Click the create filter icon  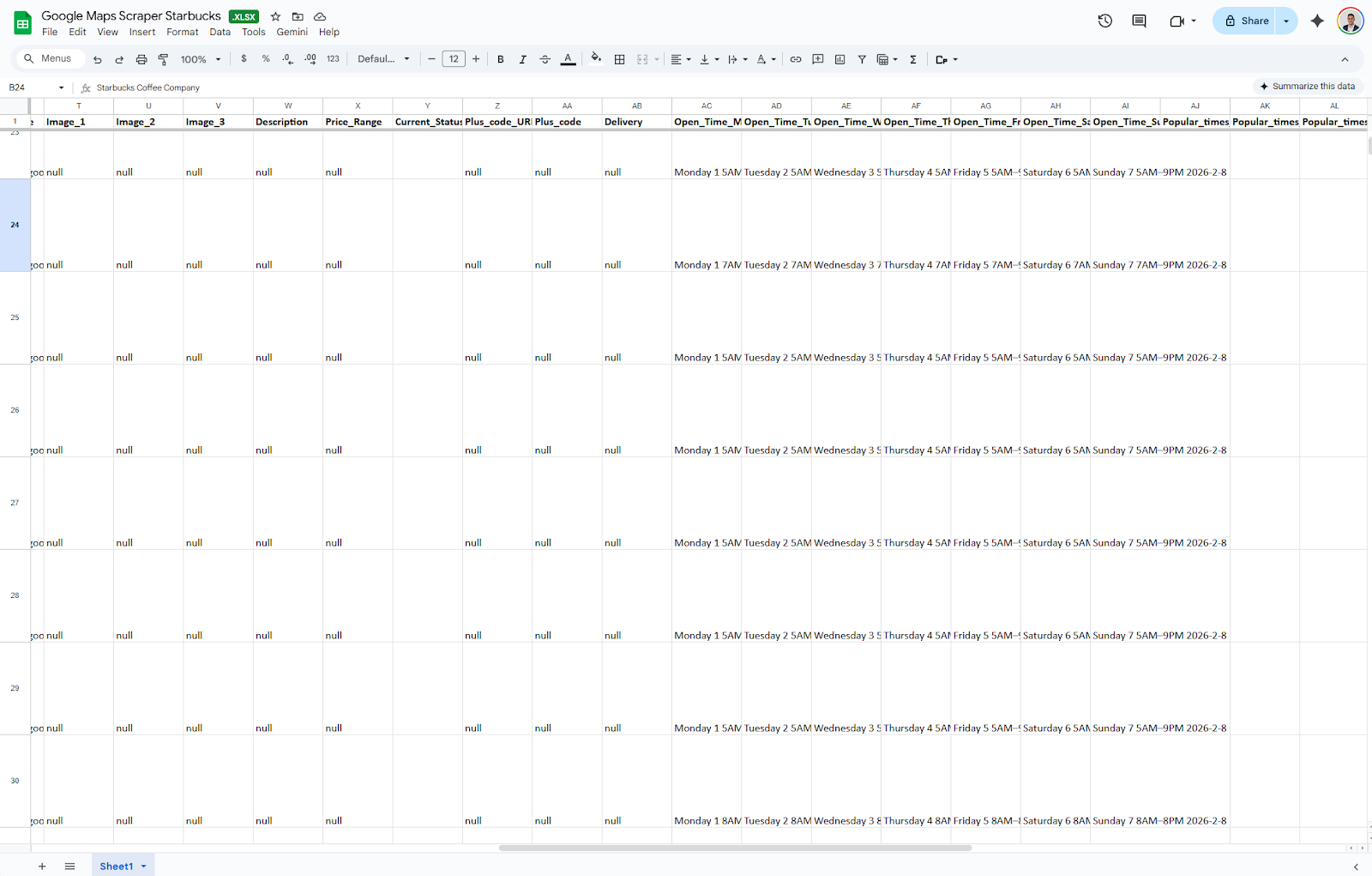click(x=862, y=59)
